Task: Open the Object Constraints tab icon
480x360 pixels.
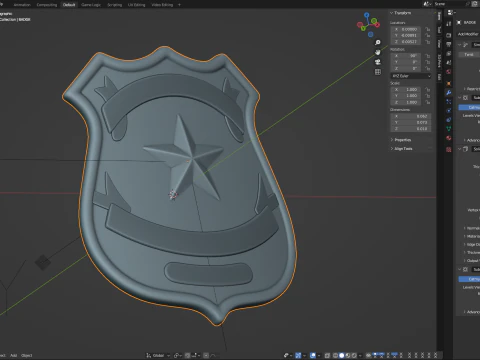Action: pyautogui.click(x=449, y=120)
